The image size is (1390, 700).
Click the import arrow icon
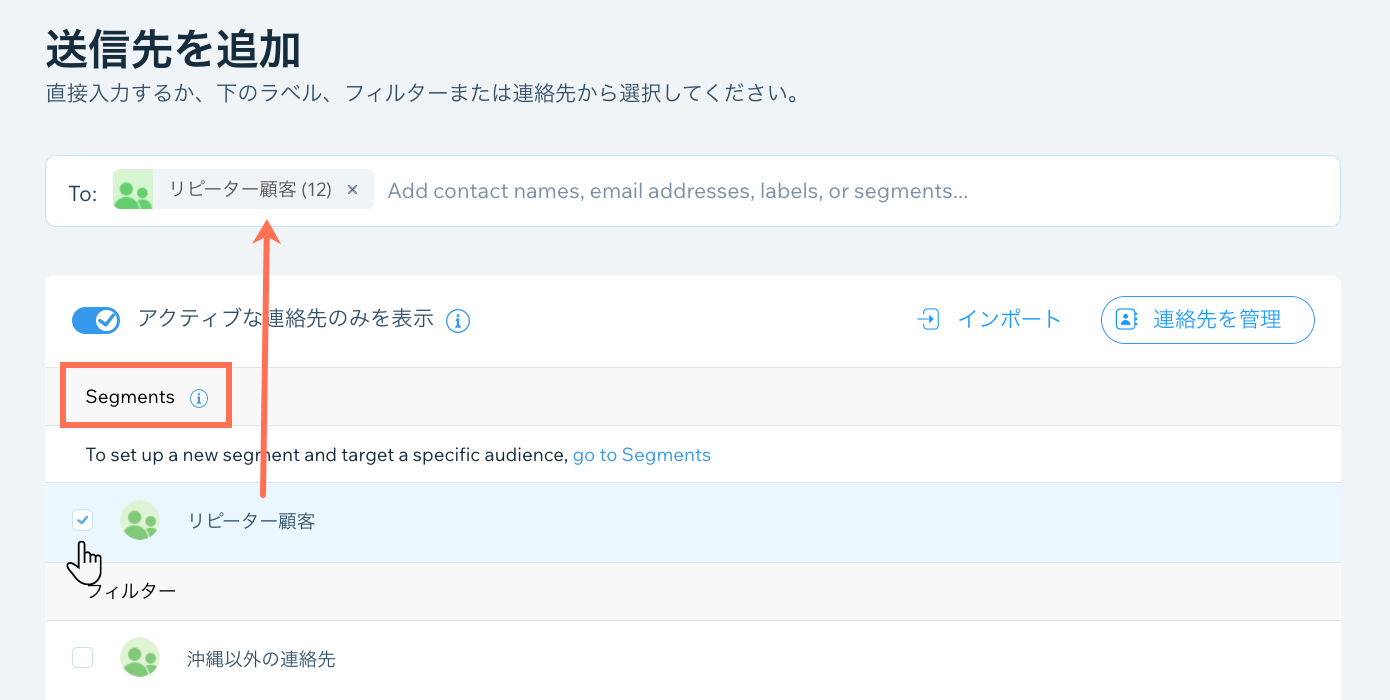point(929,320)
